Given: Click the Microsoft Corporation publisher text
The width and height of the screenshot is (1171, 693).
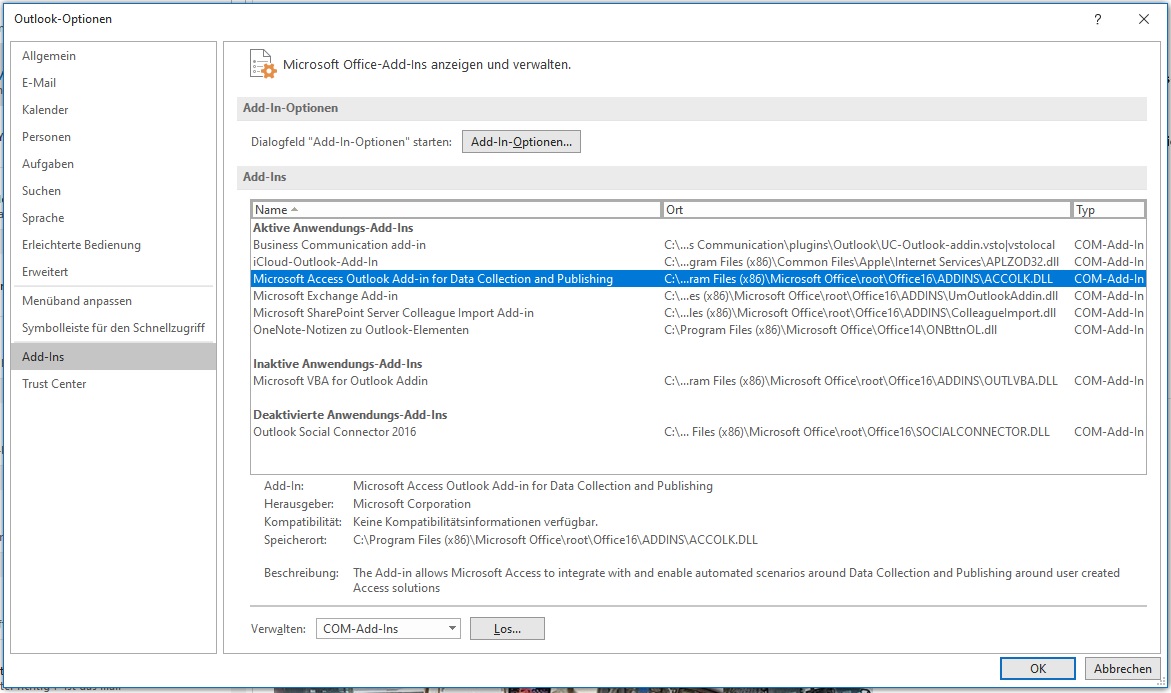Looking at the screenshot, I should 411,504.
